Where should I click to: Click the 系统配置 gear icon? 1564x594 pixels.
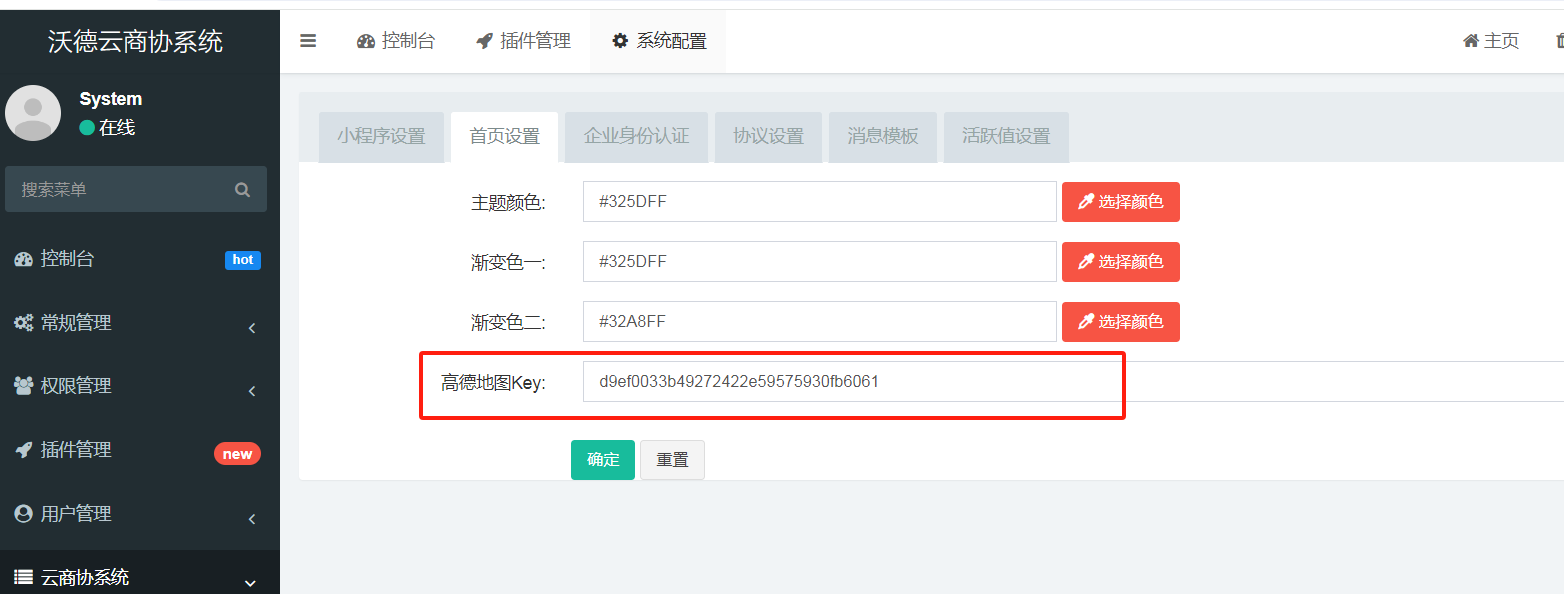pos(620,41)
